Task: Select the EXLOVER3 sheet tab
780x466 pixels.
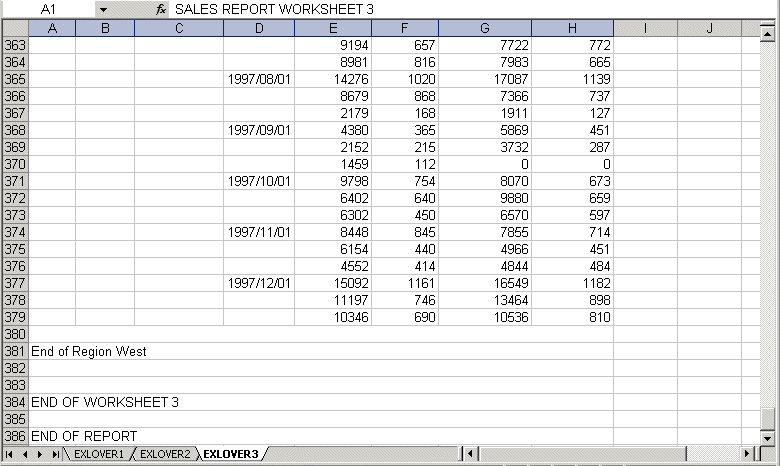Action: click(229, 454)
